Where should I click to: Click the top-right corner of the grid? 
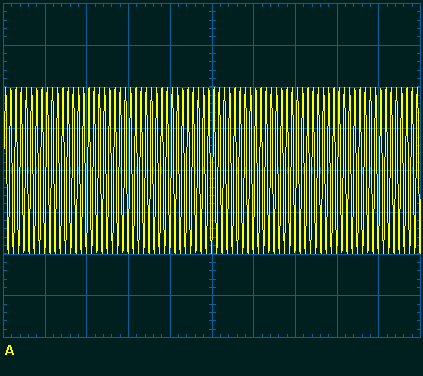(x=420, y=4)
